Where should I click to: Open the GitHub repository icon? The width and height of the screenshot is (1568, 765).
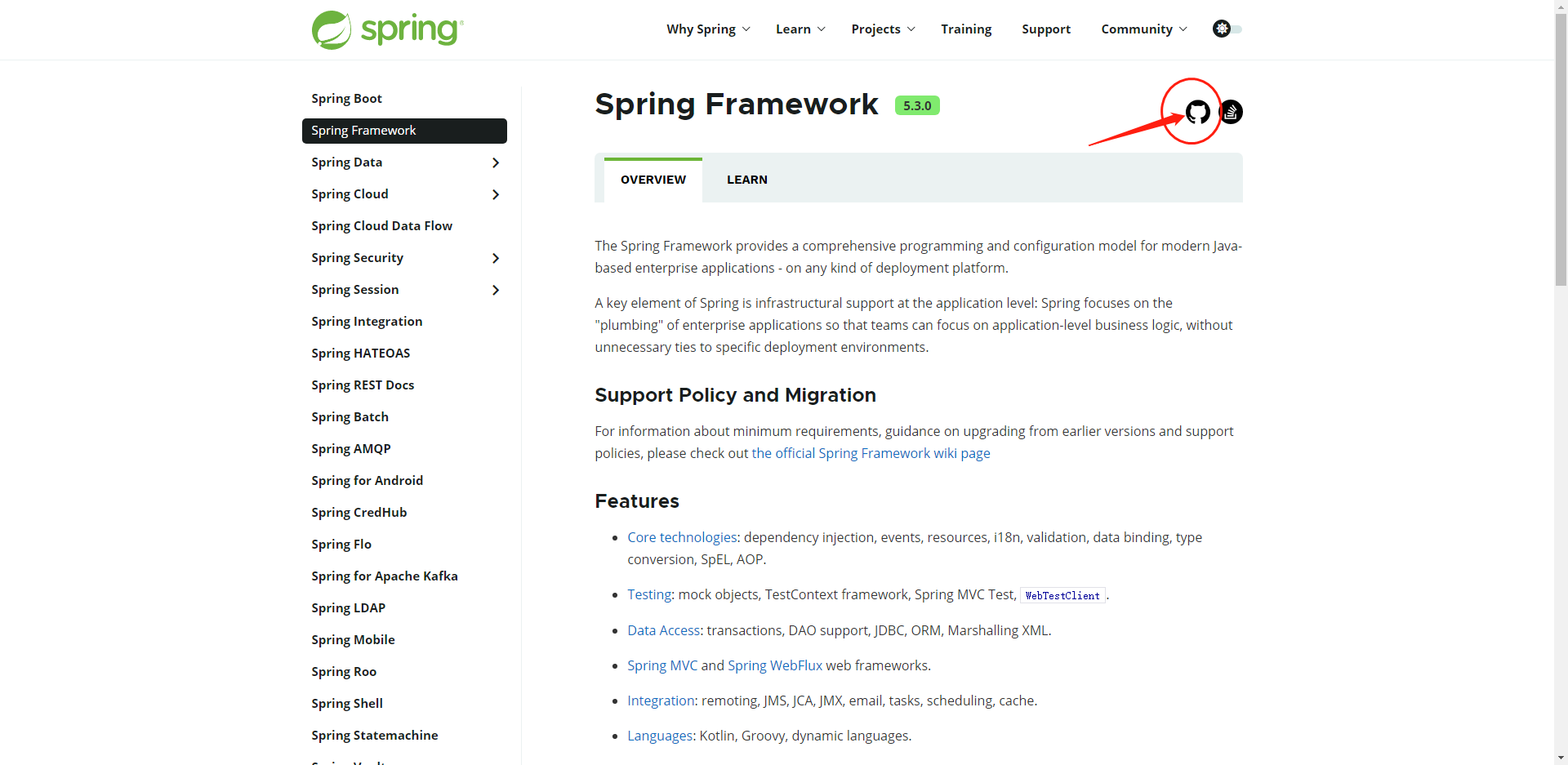click(1197, 112)
